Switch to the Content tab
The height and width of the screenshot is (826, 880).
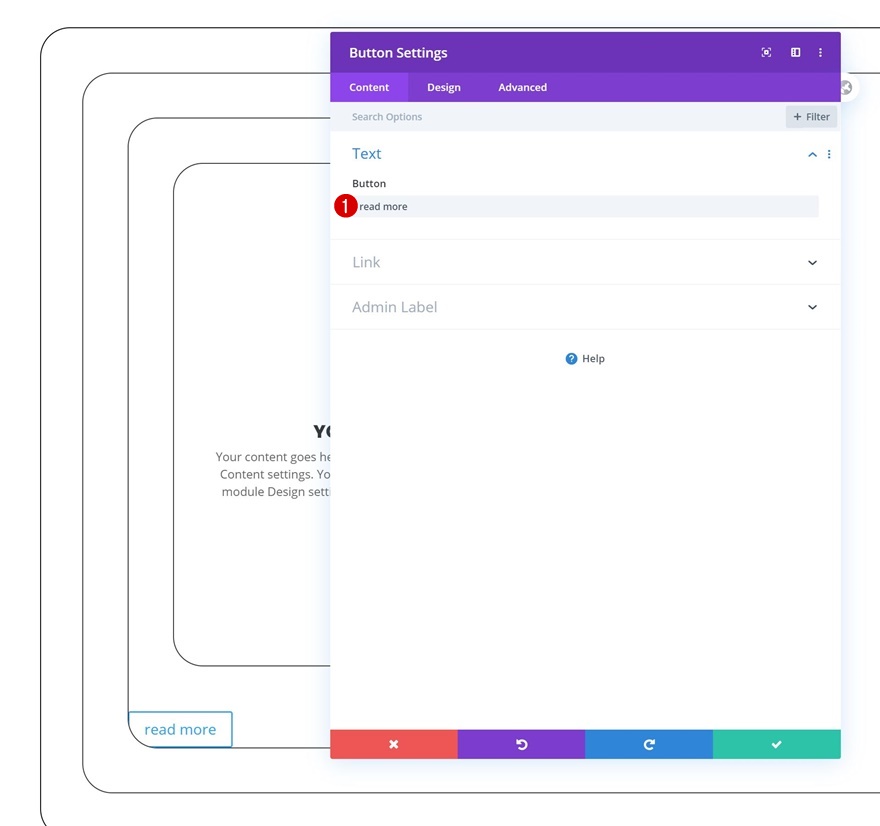coord(369,87)
